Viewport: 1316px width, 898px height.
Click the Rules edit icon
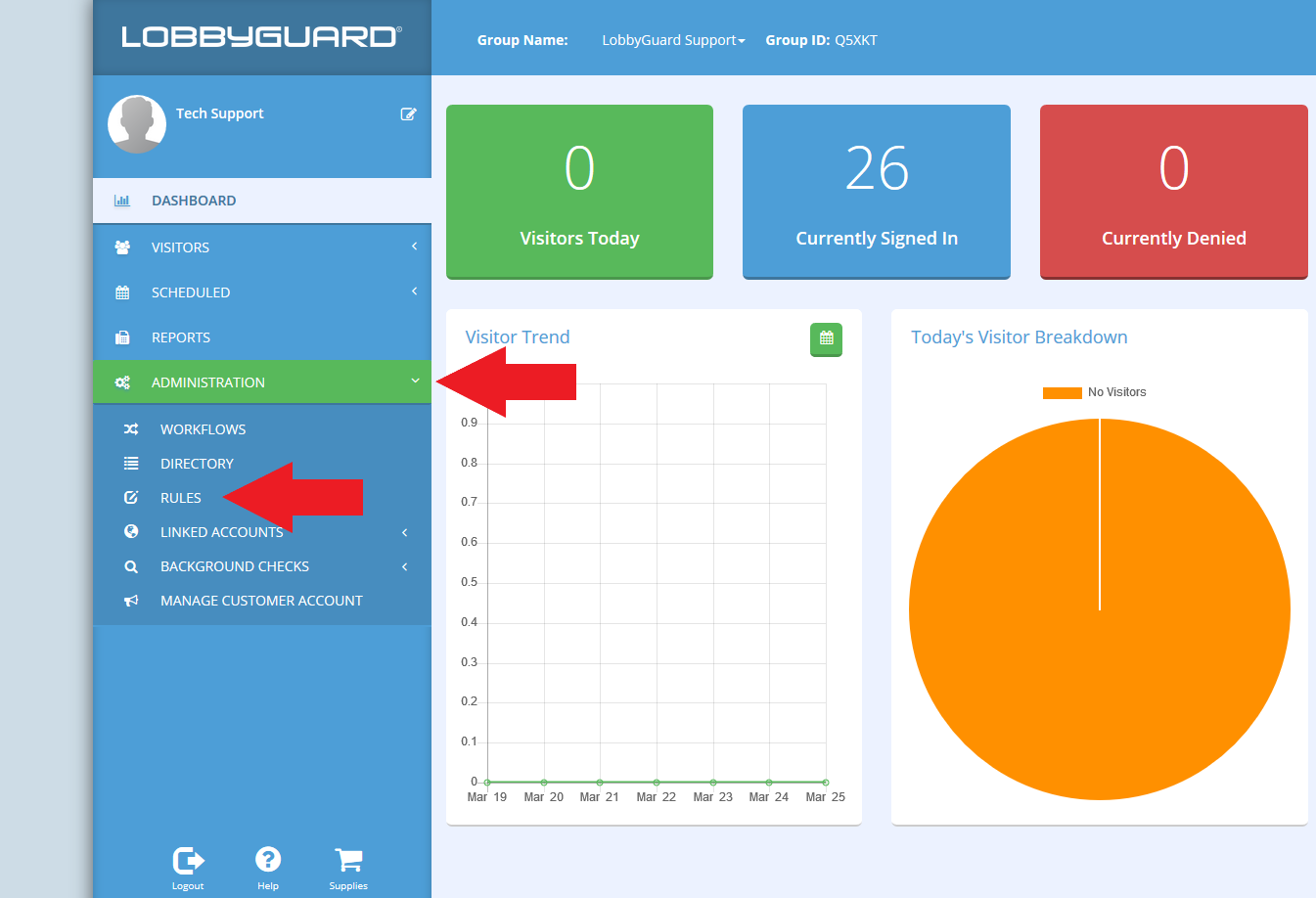(x=131, y=498)
